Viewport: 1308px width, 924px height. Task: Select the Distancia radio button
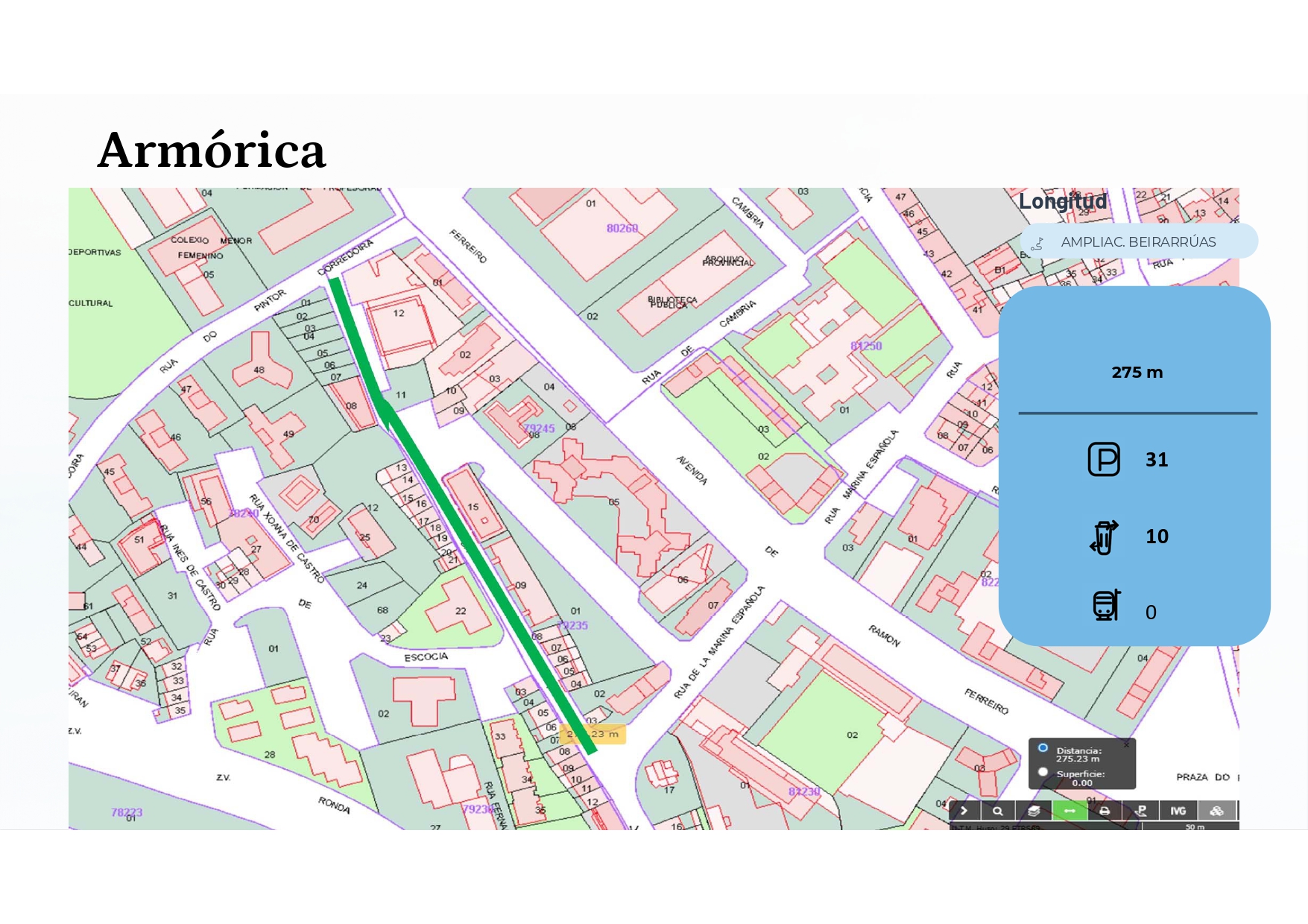[x=1043, y=748]
